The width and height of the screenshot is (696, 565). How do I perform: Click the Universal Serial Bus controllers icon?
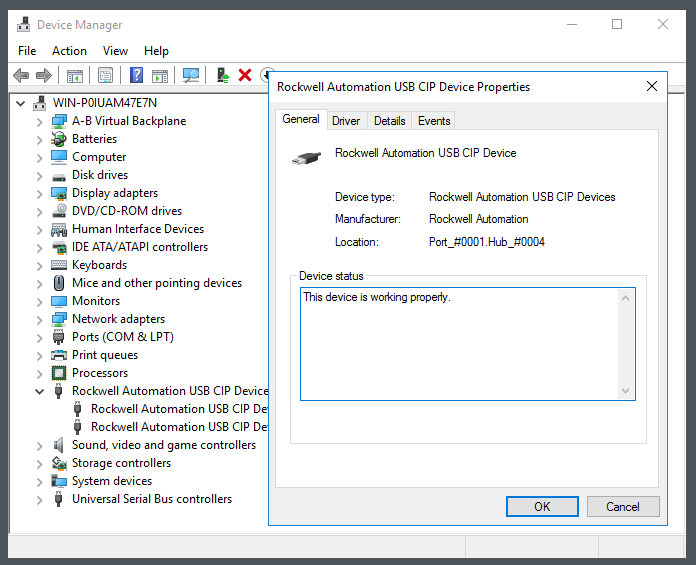pyautogui.click(x=58, y=499)
